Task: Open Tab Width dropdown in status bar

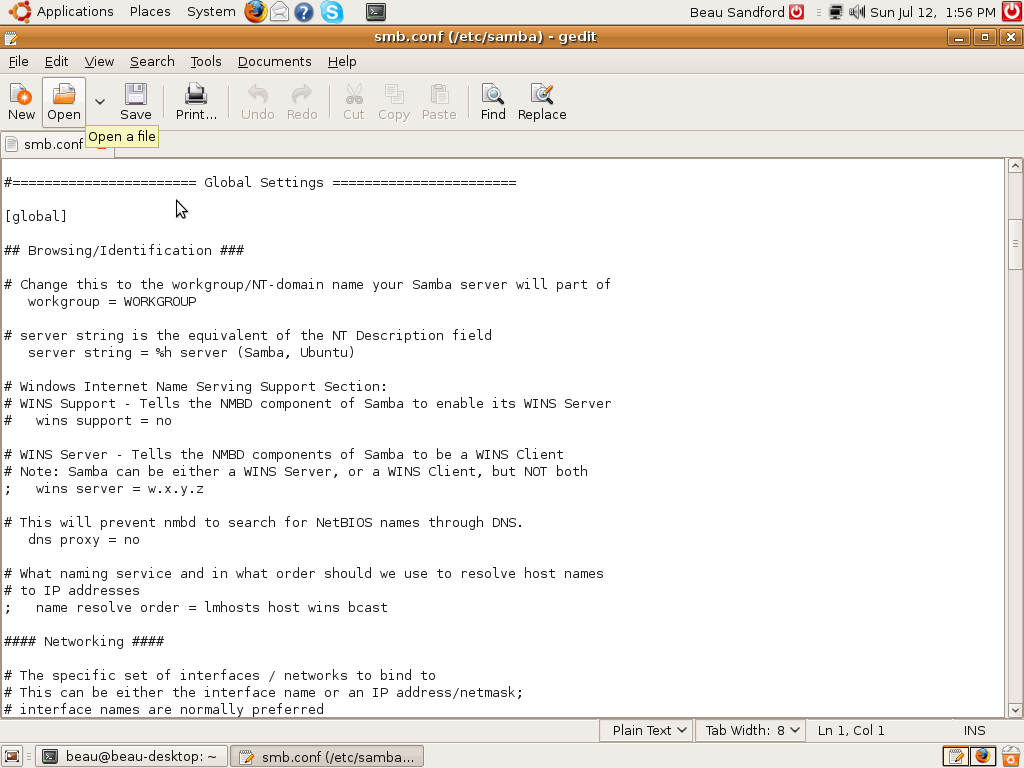Action: click(x=752, y=730)
